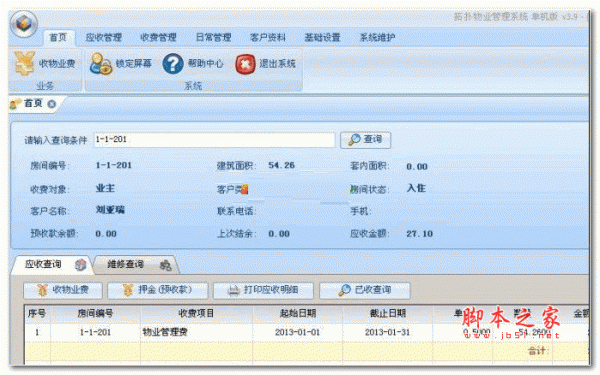Click the cube icon on 应收查询 tab
Viewport: 600px width, 375px height.
click(80, 265)
